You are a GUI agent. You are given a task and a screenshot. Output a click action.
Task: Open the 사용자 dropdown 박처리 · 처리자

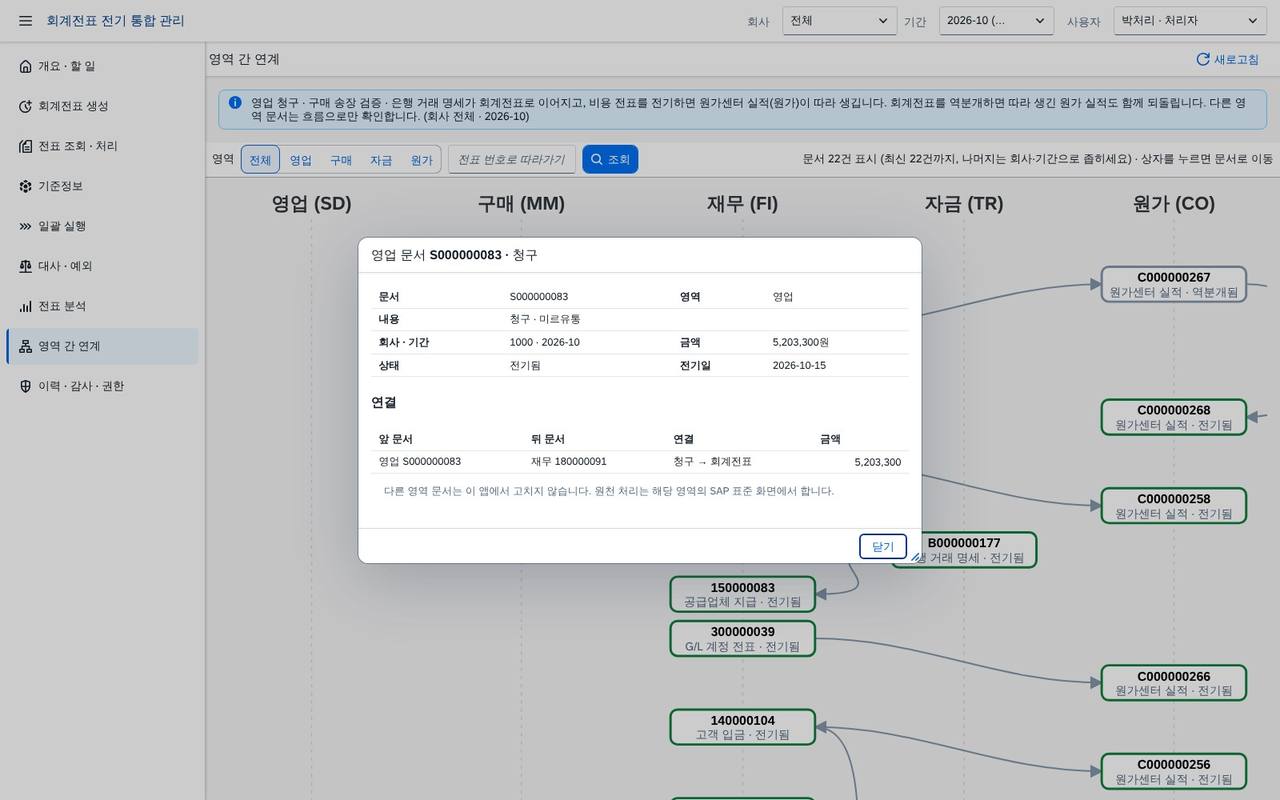coord(1190,21)
